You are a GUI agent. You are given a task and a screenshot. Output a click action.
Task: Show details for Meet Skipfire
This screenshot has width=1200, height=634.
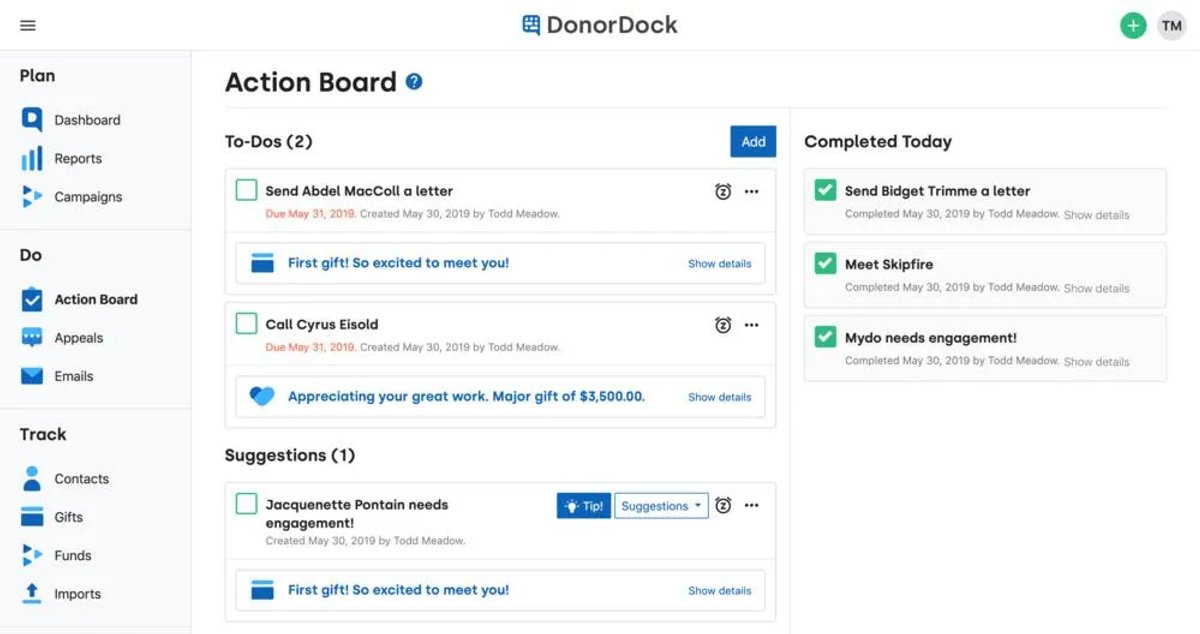click(1096, 288)
